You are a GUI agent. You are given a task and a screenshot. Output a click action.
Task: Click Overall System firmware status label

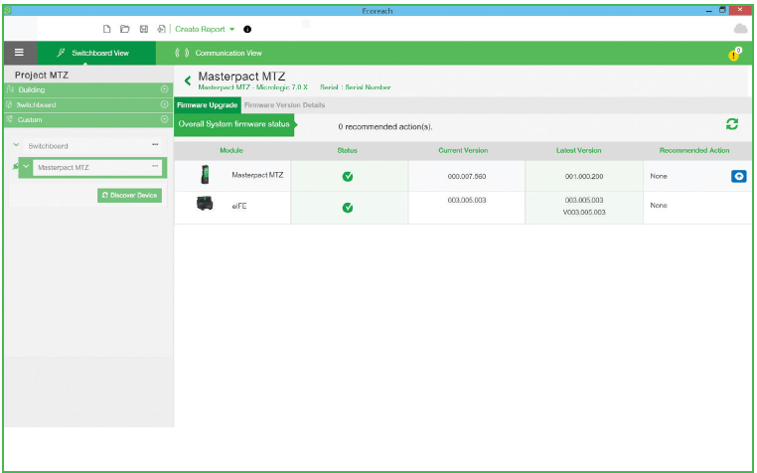pos(234,124)
